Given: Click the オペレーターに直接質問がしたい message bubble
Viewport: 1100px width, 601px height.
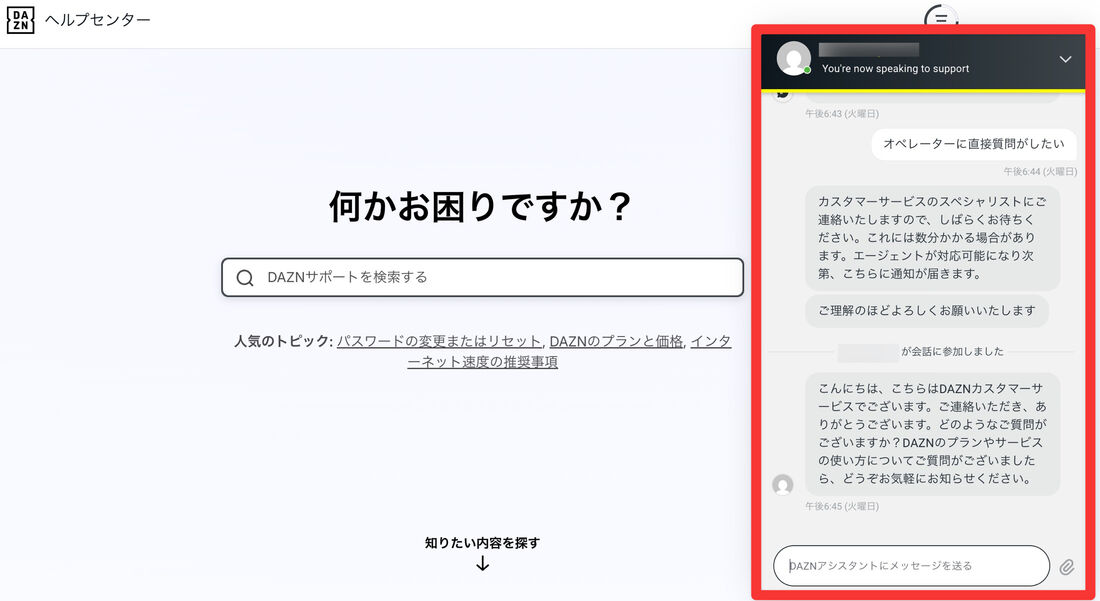Looking at the screenshot, I should point(973,143).
